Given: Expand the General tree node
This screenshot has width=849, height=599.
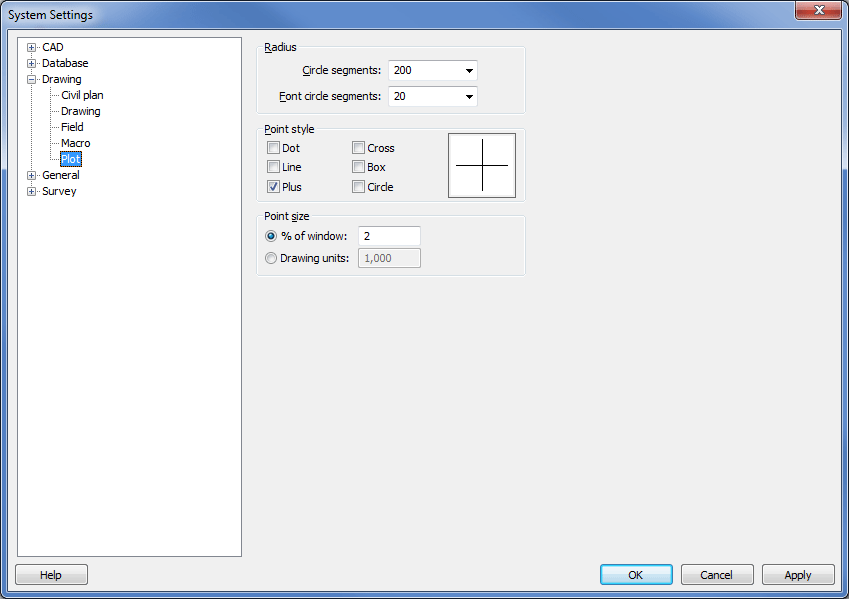Looking at the screenshot, I should [x=32, y=176].
